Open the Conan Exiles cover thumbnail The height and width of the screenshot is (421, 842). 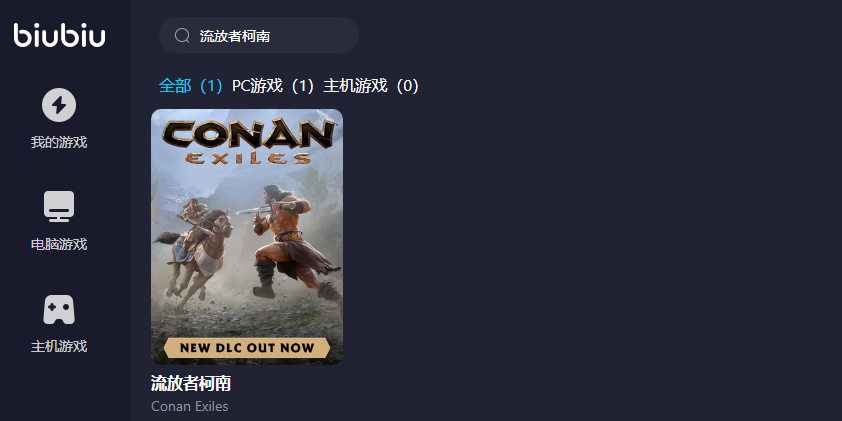pos(247,237)
